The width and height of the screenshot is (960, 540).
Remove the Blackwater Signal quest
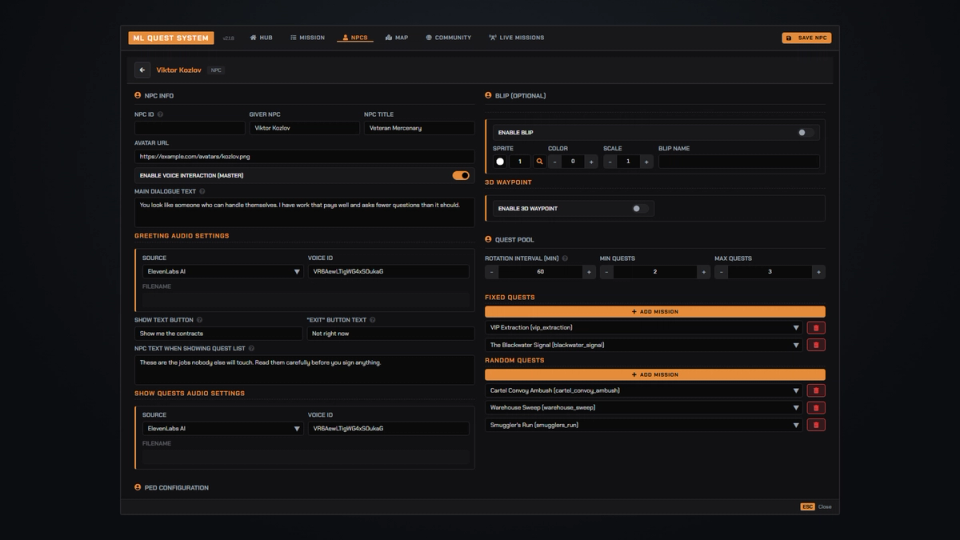pyautogui.click(x=816, y=345)
